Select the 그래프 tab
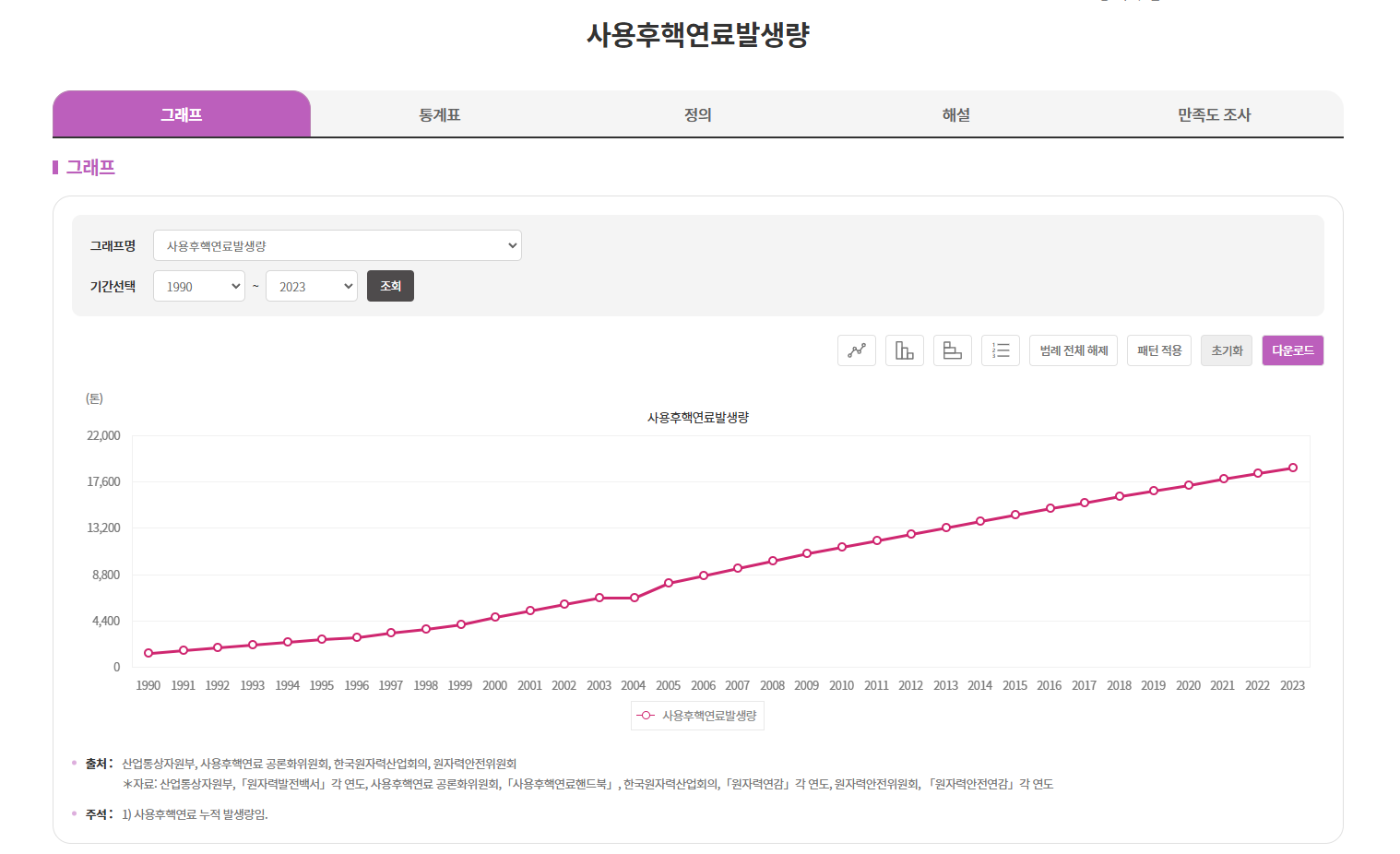Screen dimensions: 1400x854 point(182,114)
